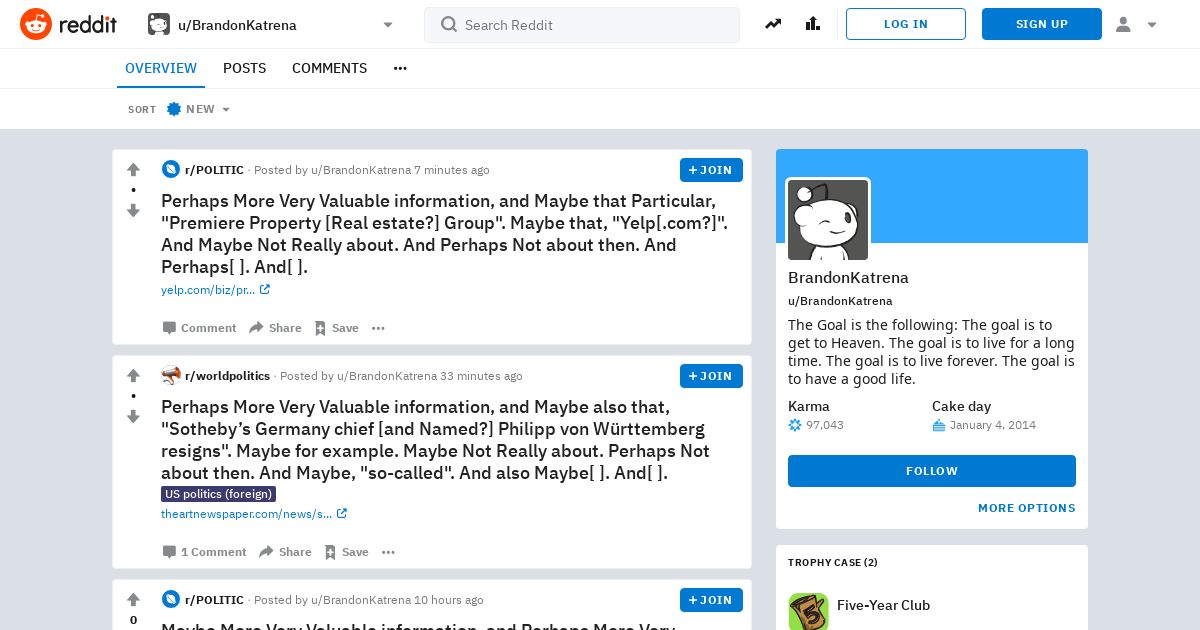Switch to the Comments tab

(329, 68)
